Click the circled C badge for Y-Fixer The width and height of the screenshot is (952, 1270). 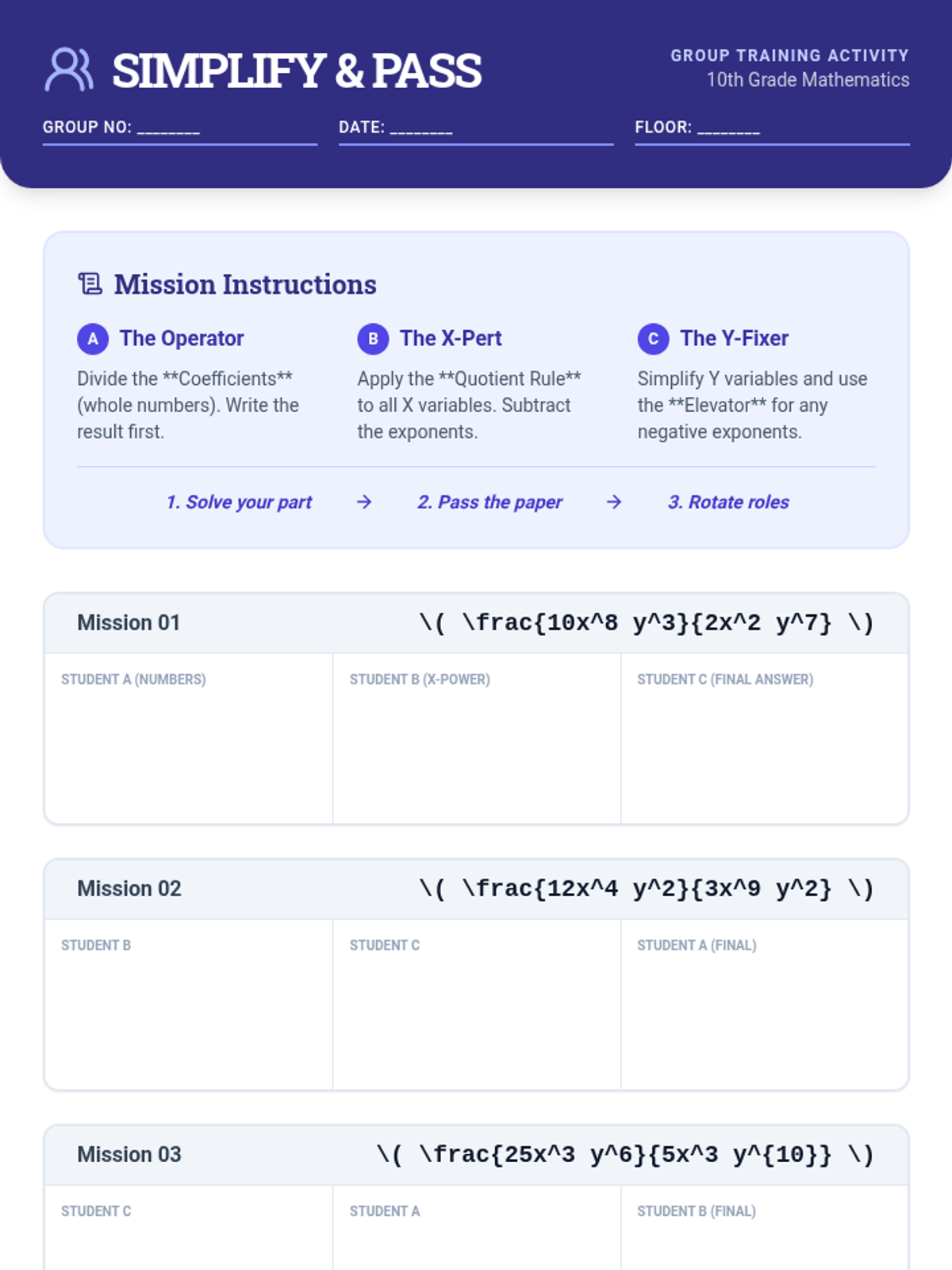653,339
